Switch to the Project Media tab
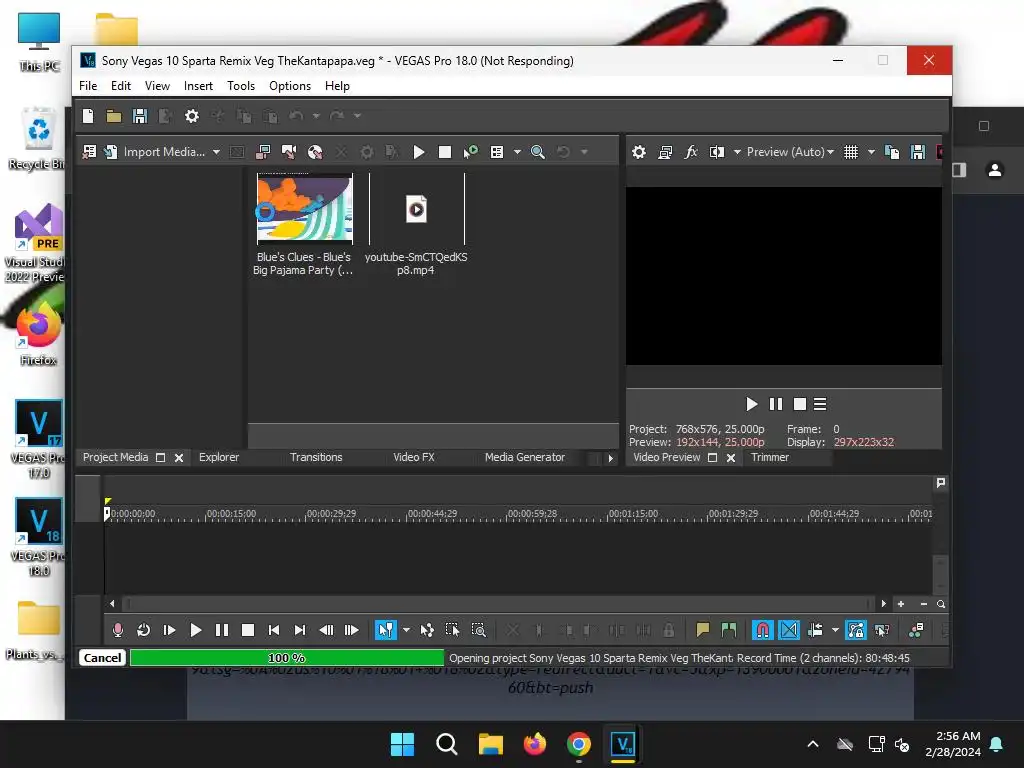1024x768 pixels. pos(116,457)
